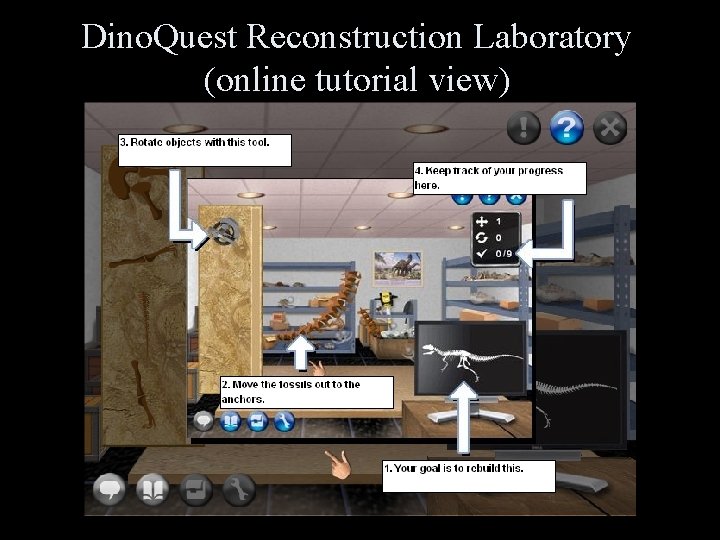This screenshot has width=720, height=540.
Task: Select the rotate tool on the rock slab
Action: tap(224, 231)
